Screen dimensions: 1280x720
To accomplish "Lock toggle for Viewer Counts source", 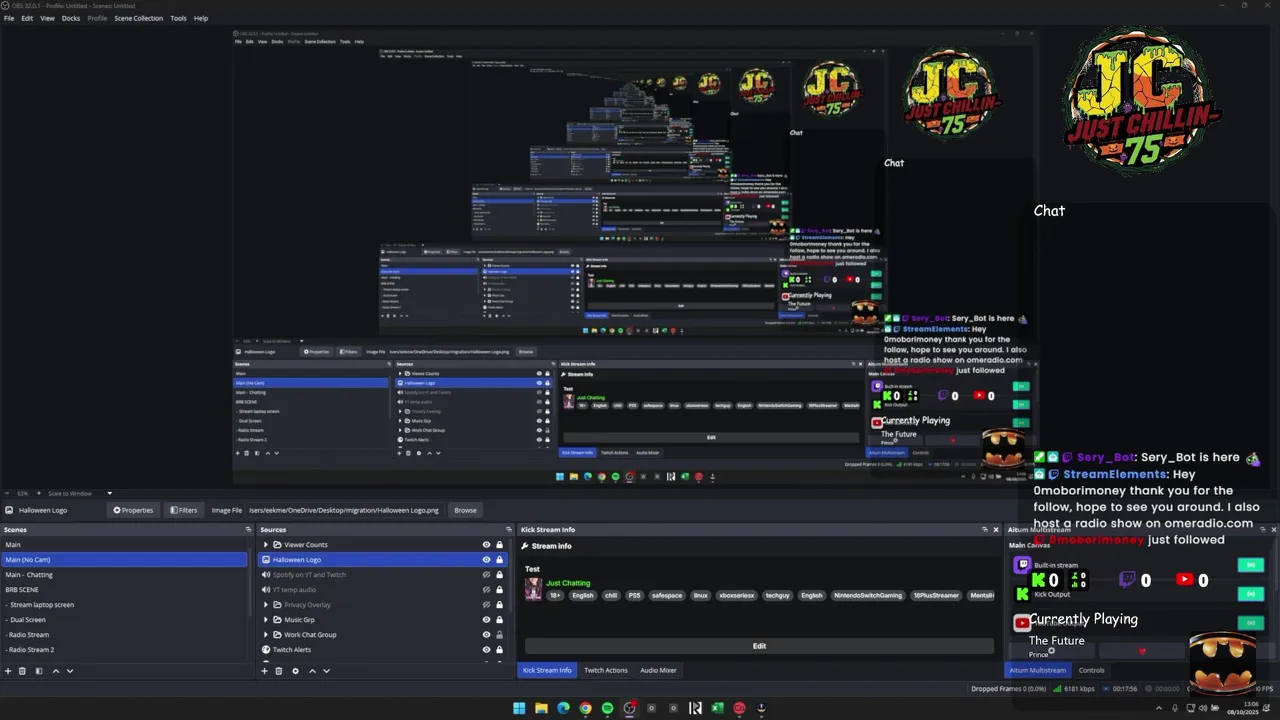I will click(x=499, y=545).
